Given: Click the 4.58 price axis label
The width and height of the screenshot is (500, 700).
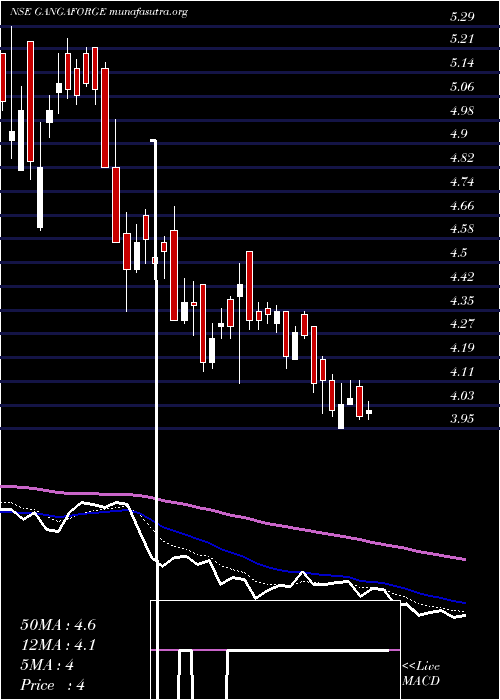Looking at the screenshot, I should pyautogui.click(x=462, y=229).
